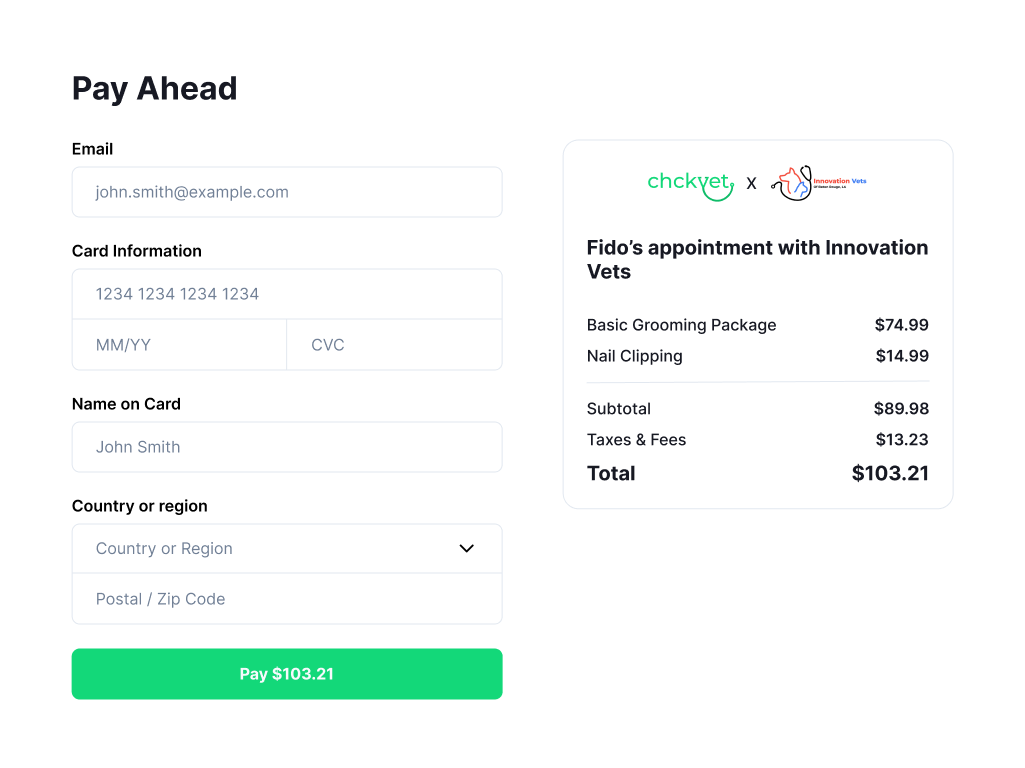1025x768 pixels.
Task: Click the chevron arrow on the country selector
Action: [x=466, y=548]
